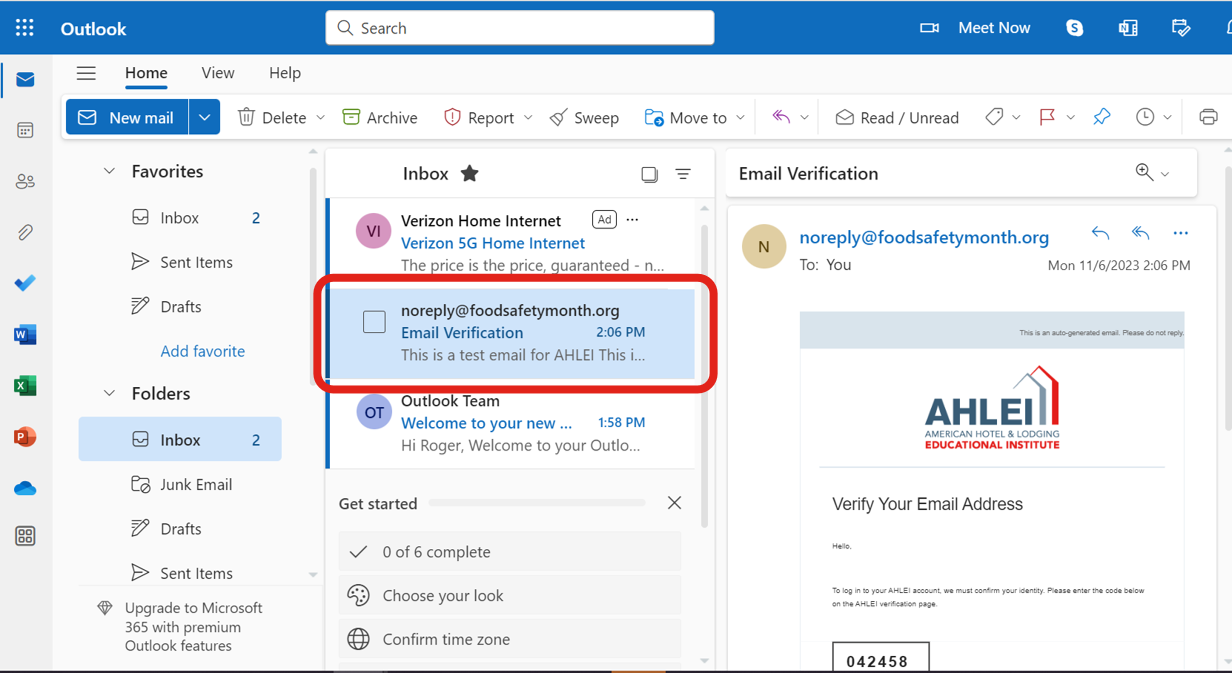Open Mail from the left rail

pos(25,80)
